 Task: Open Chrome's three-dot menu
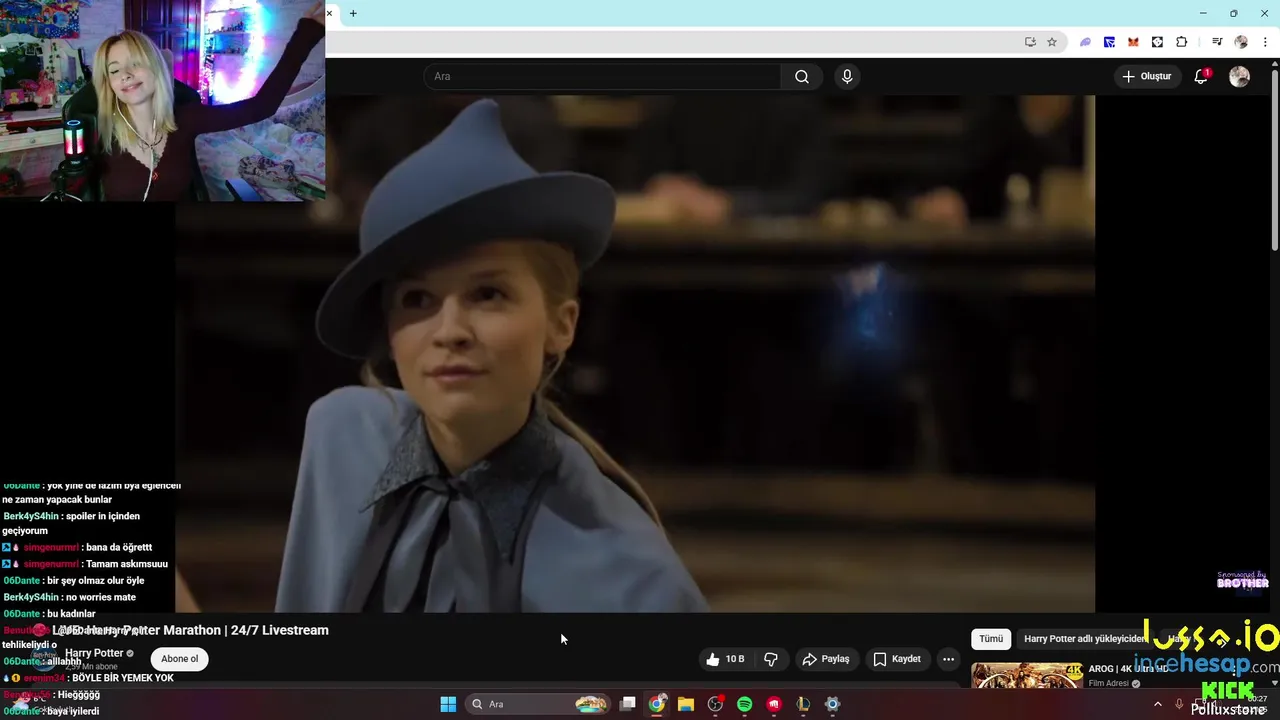1265,42
